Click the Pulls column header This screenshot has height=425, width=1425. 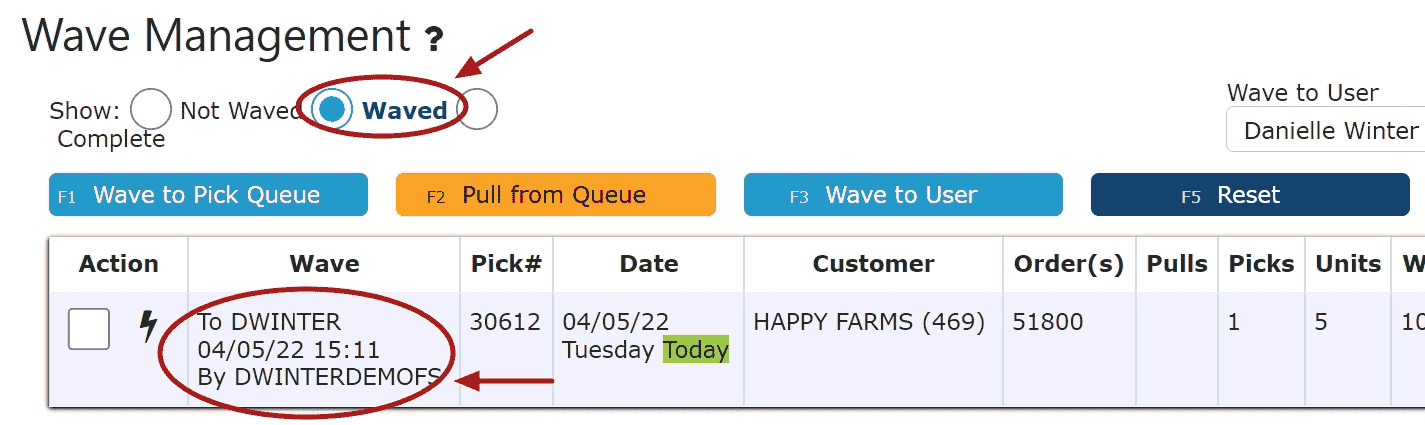[x=1177, y=264]
